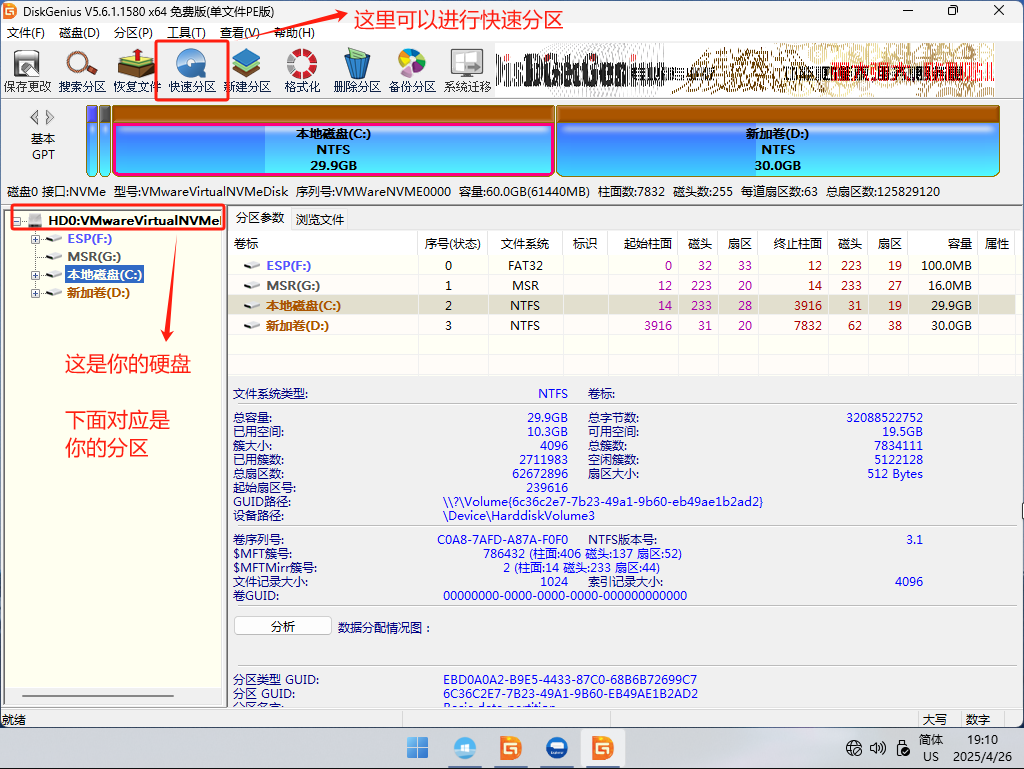Viewport: 1024px width, 769px height.
Task: Go to previous disk with left arrow
Action: [x=35, y=118]
